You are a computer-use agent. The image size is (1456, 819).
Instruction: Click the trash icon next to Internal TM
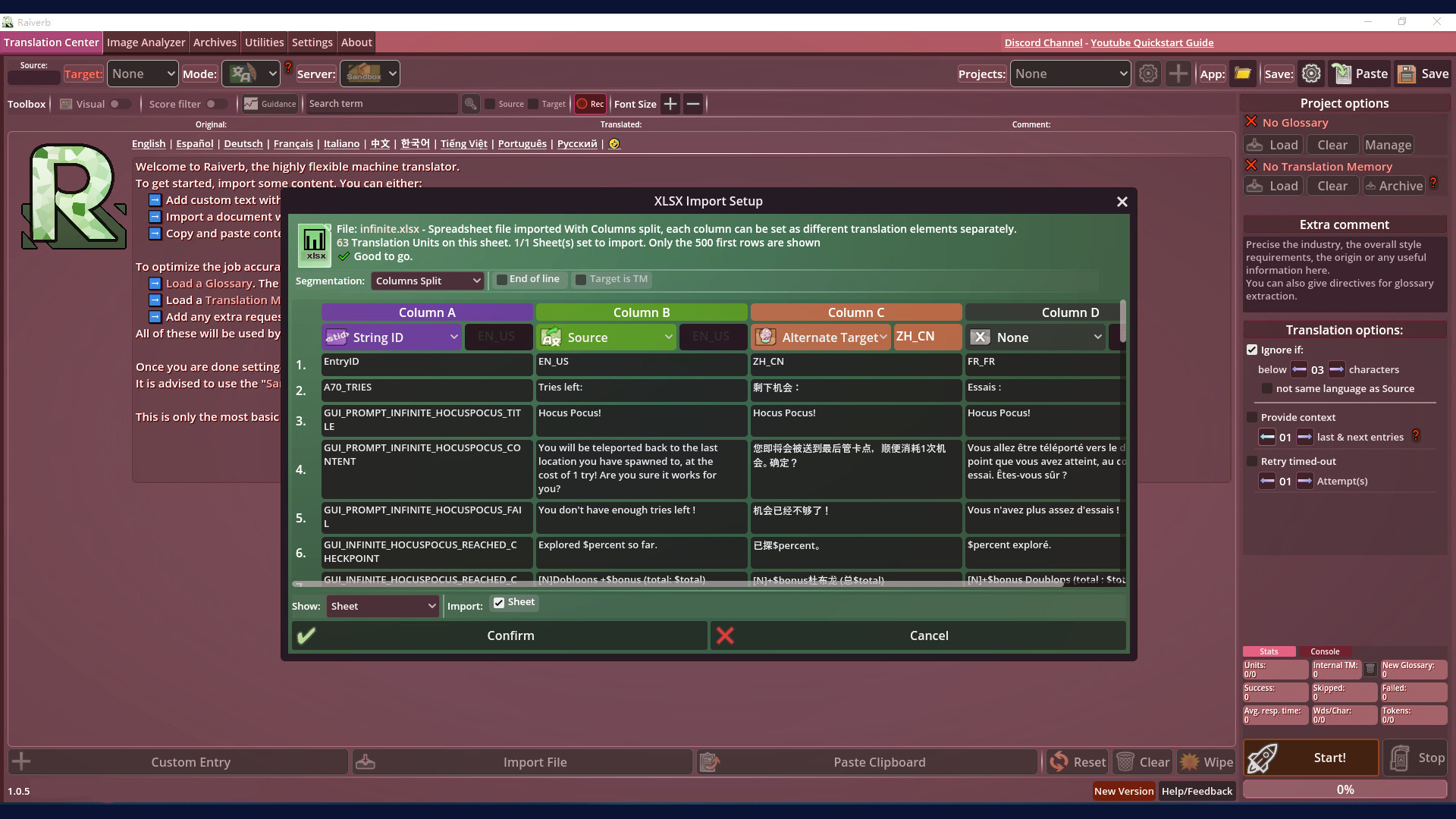point(1370,670)
